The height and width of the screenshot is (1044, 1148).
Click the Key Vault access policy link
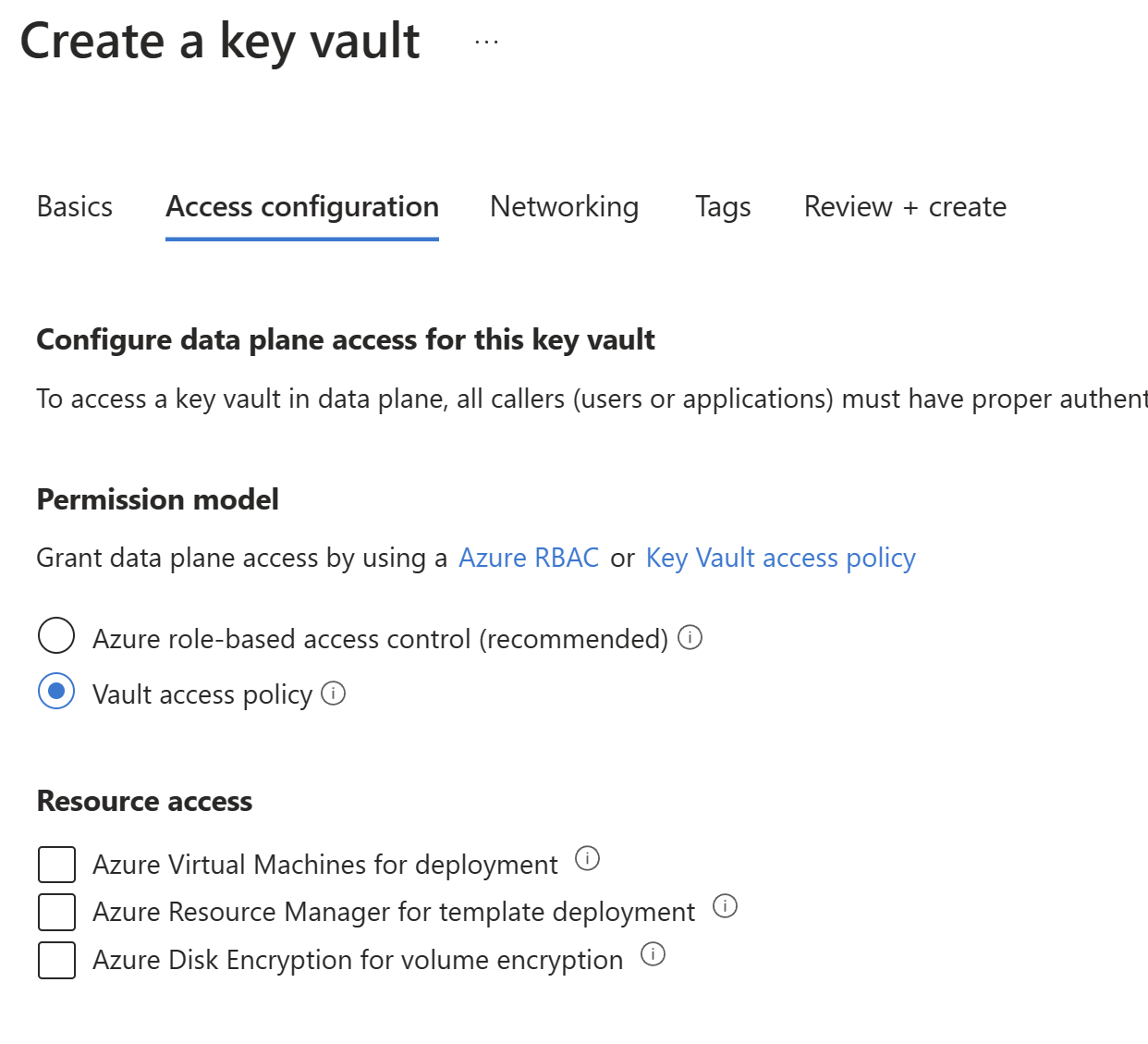(x=780, y=558)
